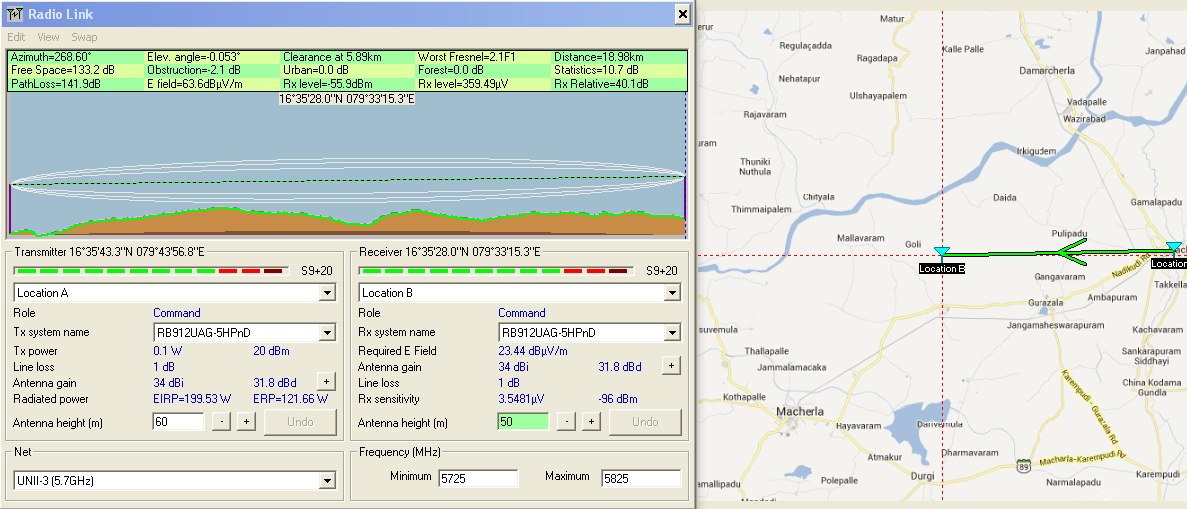The width and height of the screenshot is (1187, 509).
Task: Click the transmitter Undo button
Action: (301, 422)
